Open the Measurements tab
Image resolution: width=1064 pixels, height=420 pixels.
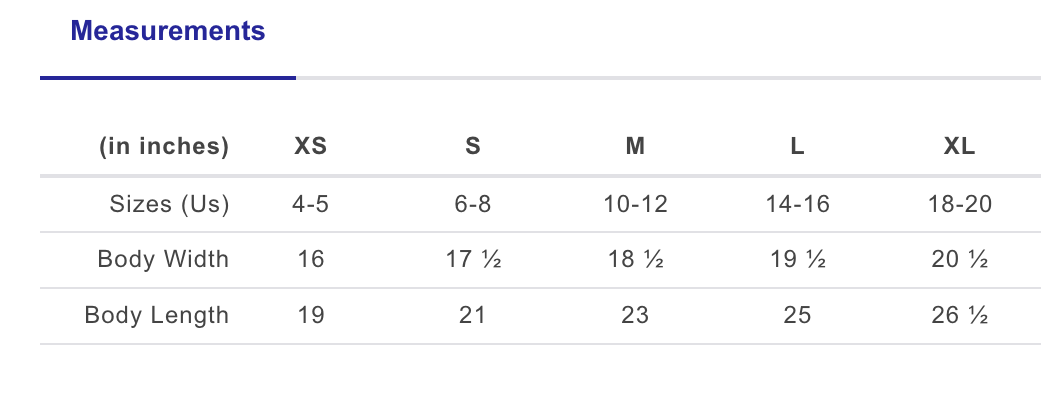tap(167, 31)
